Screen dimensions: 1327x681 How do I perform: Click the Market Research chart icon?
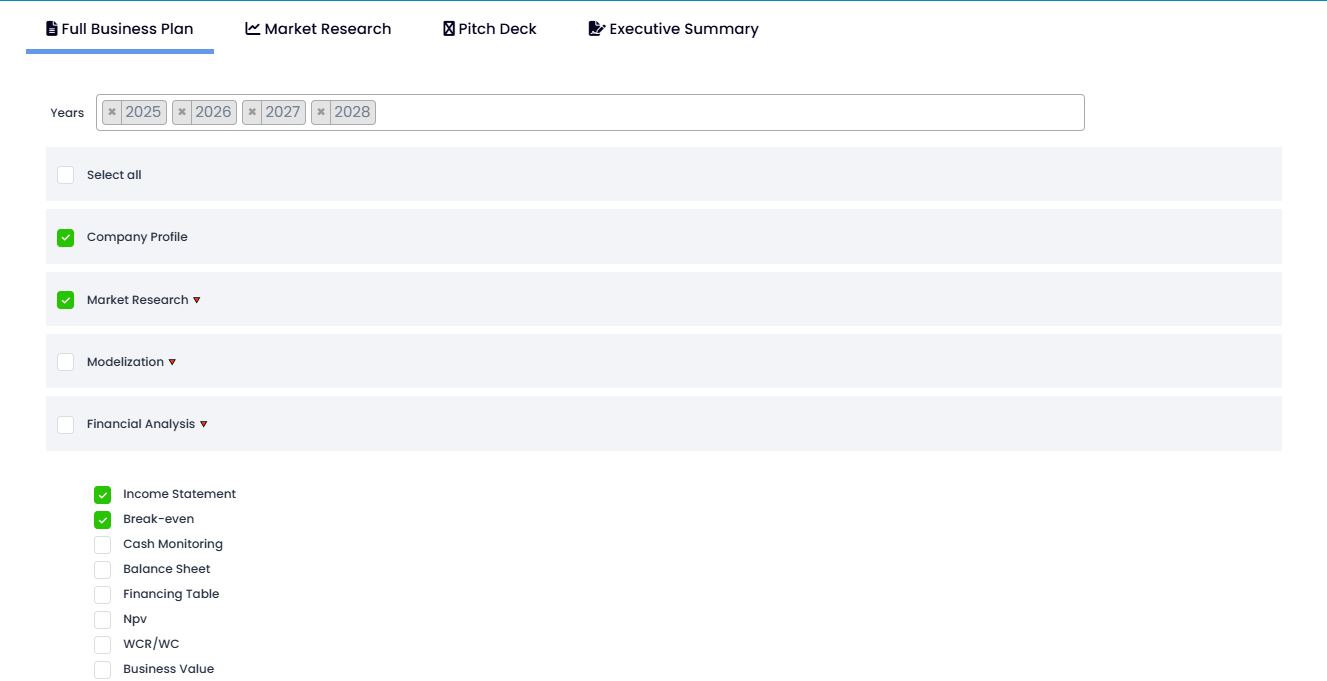[x=252, y=29]
